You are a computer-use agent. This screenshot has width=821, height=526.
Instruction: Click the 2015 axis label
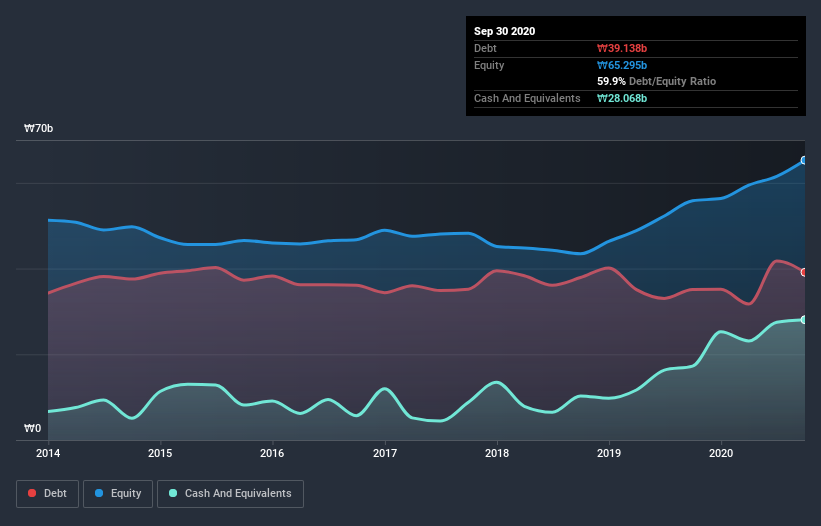pyautogui.click(x=160, y=453)
